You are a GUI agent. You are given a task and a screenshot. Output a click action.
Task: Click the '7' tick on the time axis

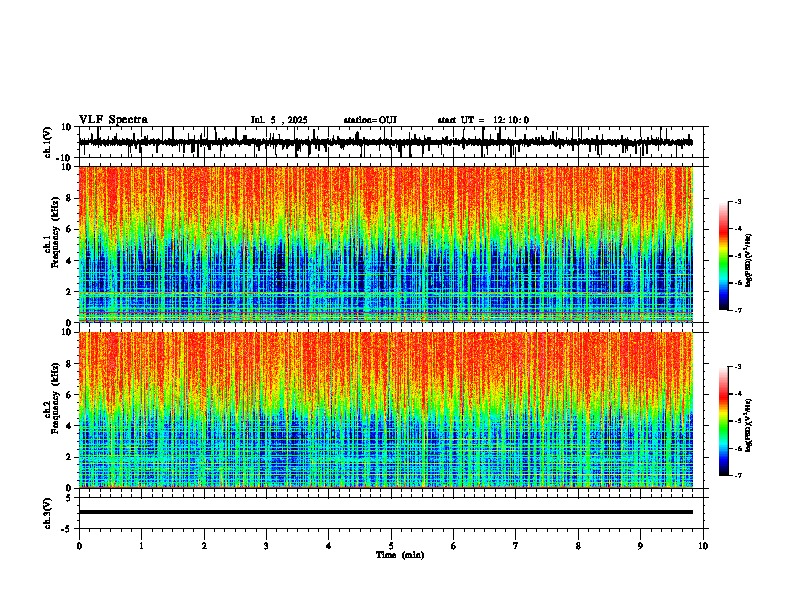click(x=516, y=546)
